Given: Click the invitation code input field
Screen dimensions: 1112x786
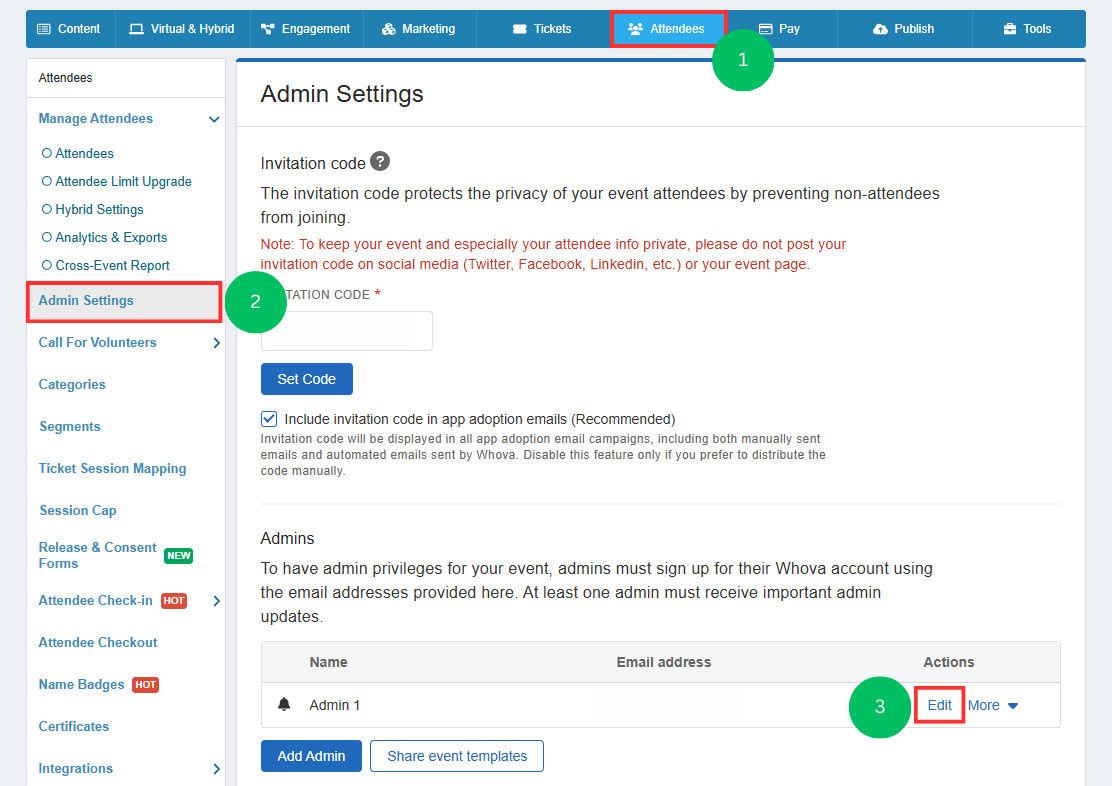Looking at the screenshot, I should click(x=347, y=331).
